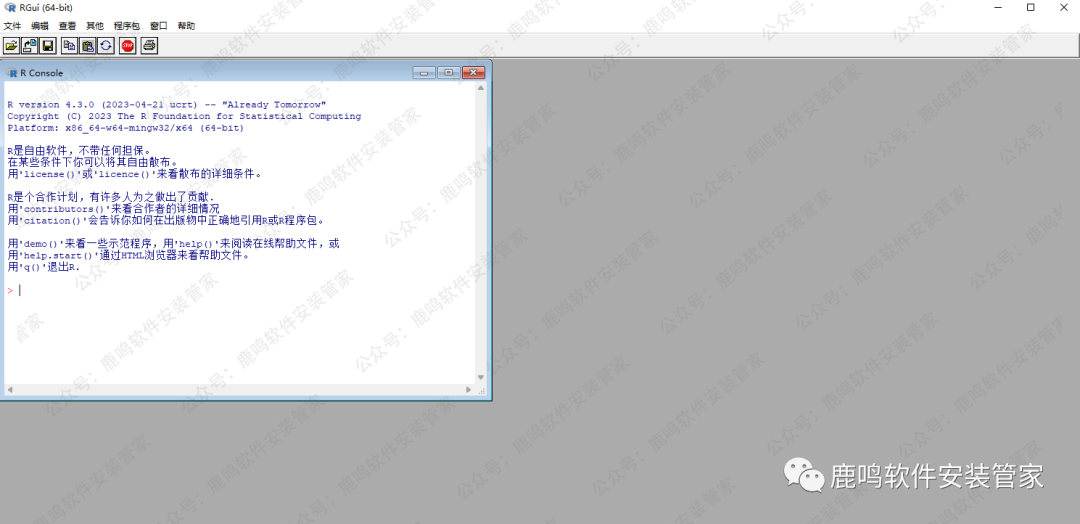Click the Paste toolbar icon
The height and width of the screenshot is (524, 1080).
[87, 45]
